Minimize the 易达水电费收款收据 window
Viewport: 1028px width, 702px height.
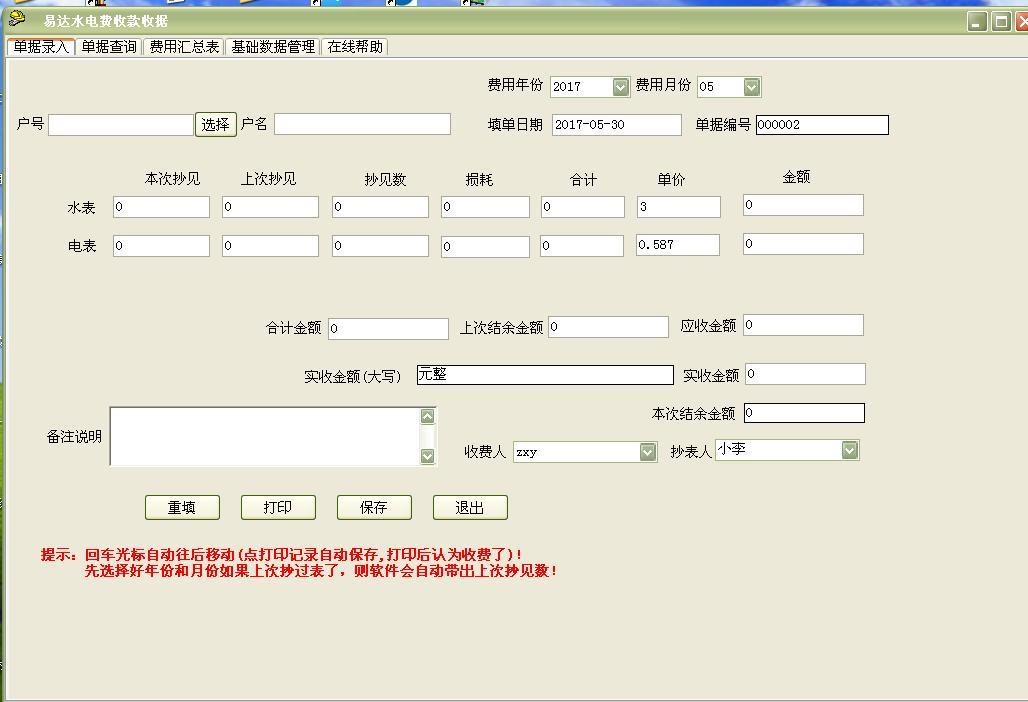977,22
